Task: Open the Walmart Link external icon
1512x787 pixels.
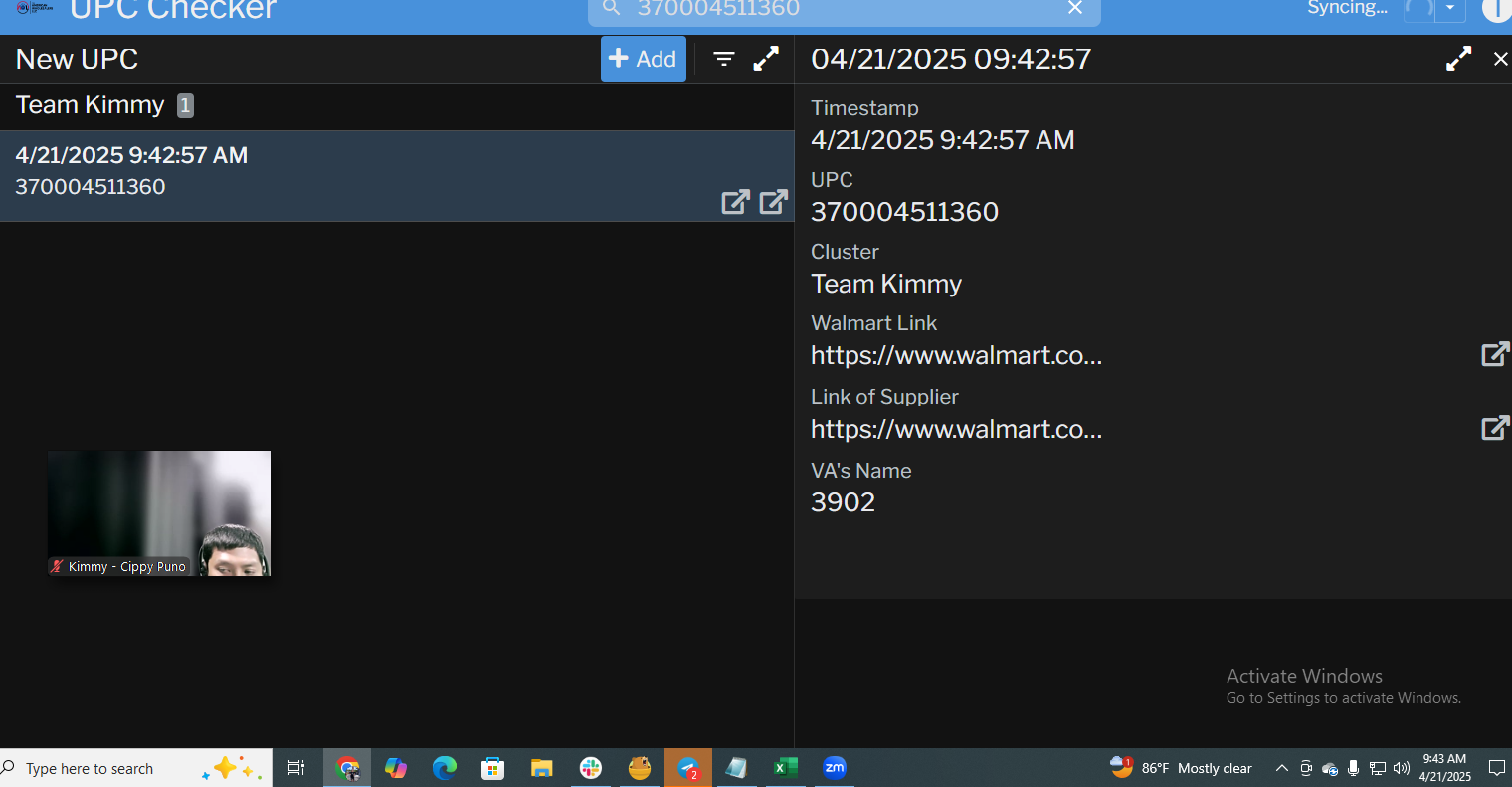Action: (x=1495, y=354)
